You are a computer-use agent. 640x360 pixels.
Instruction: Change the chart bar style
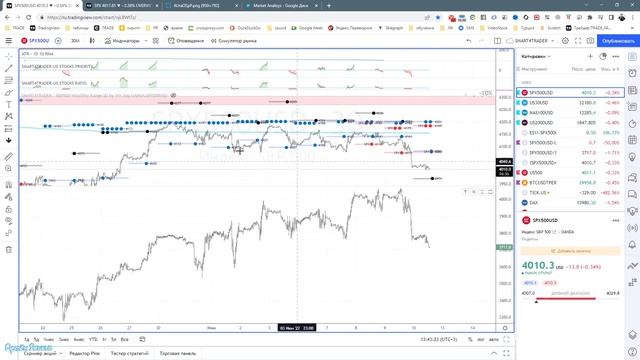(92, 41)
